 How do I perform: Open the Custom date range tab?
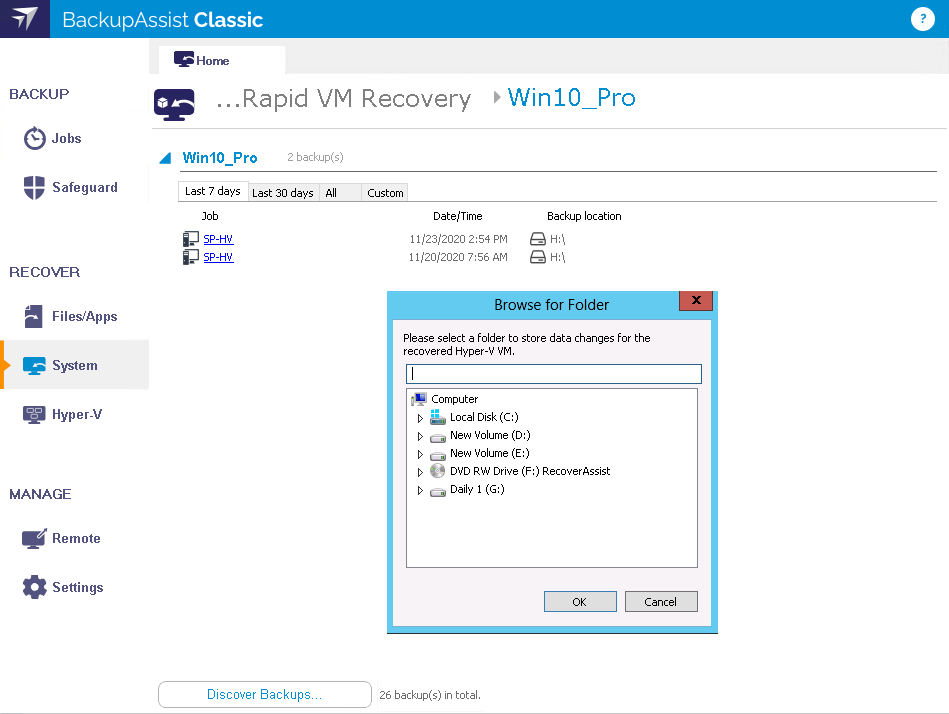(x=385, y=192)
